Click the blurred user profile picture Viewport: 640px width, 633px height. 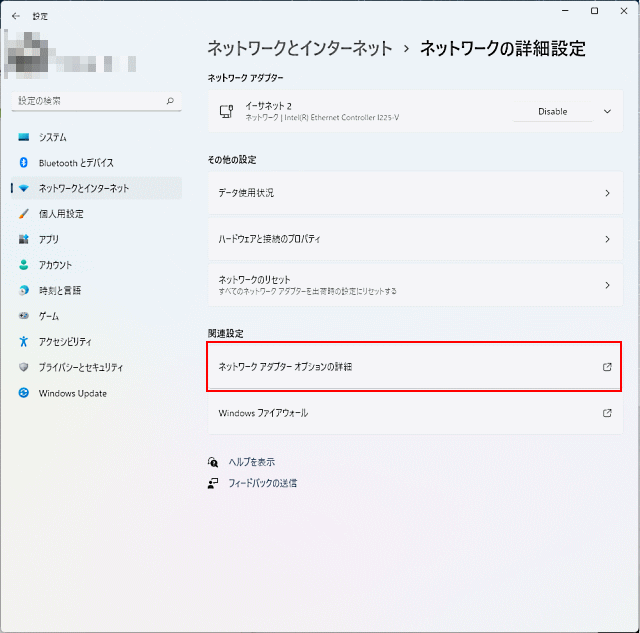click(x=27, y=55)
